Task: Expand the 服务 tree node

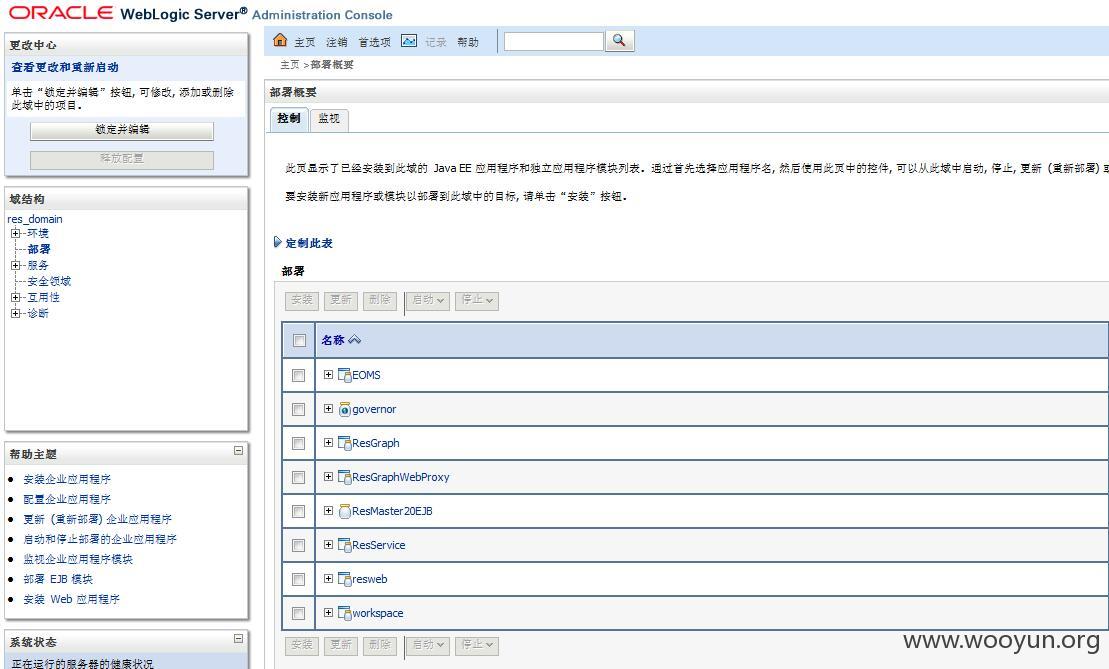Action: (16, 265)
